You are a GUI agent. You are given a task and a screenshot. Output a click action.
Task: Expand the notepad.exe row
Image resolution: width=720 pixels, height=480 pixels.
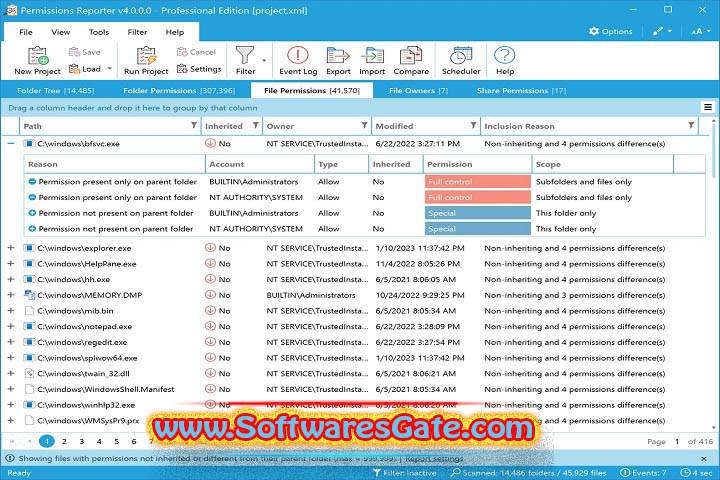coord(11,327)
